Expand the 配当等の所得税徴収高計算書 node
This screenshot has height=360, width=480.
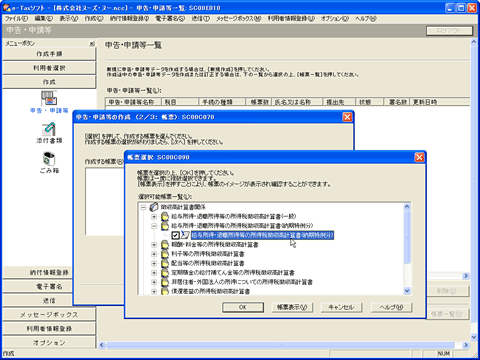pos(154,263)
